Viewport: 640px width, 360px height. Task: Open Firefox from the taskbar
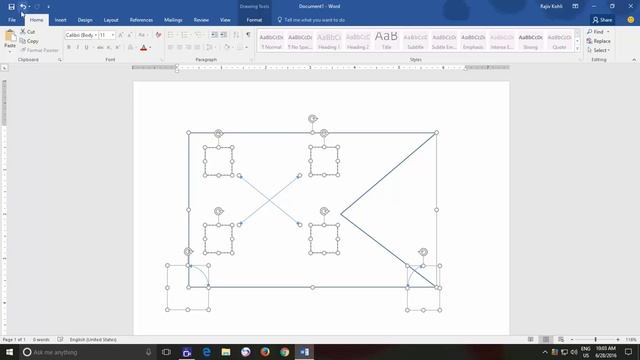point(265,352)
